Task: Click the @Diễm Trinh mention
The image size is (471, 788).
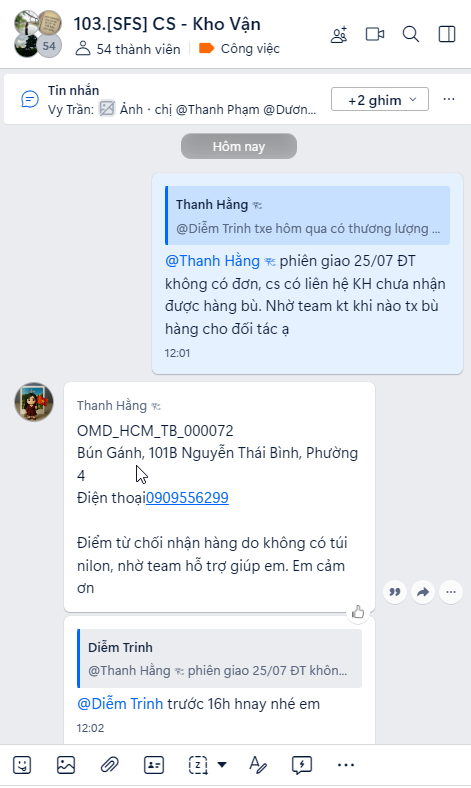Action: 120,704
